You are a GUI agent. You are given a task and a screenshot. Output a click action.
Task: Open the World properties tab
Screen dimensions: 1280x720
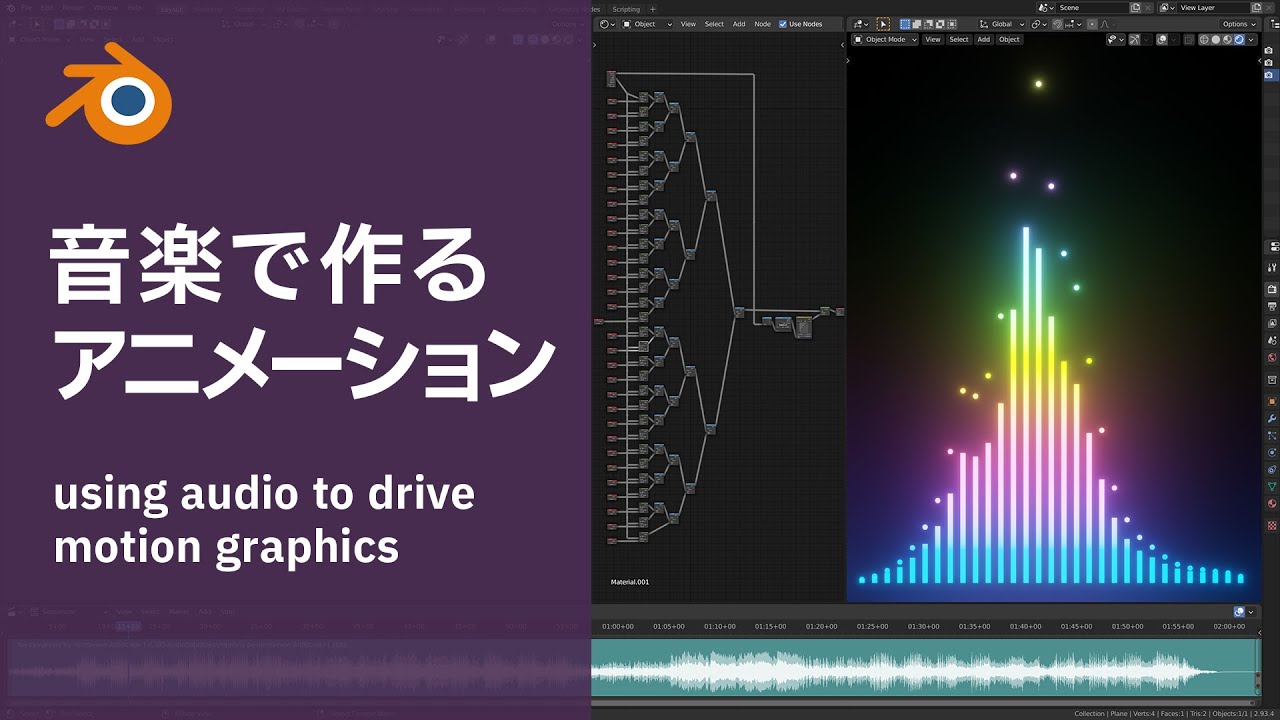1272,357
